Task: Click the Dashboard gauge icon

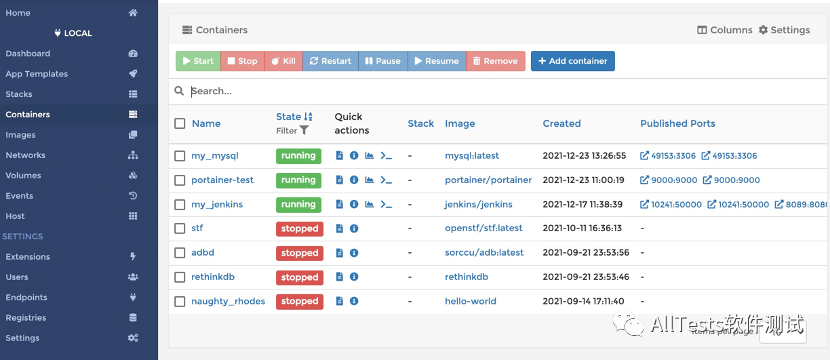Action: [133, 53]
